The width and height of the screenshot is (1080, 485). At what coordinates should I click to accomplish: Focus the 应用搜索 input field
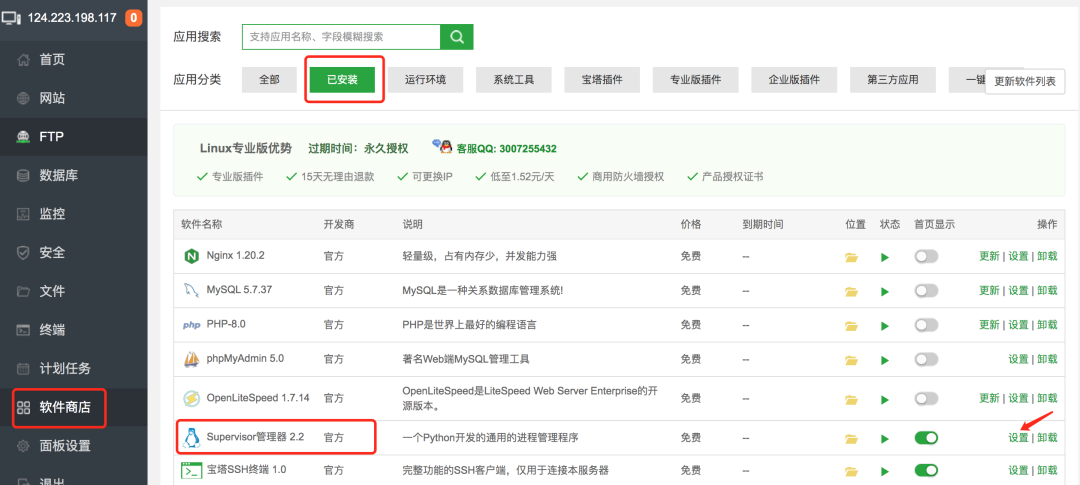point(341,37)
